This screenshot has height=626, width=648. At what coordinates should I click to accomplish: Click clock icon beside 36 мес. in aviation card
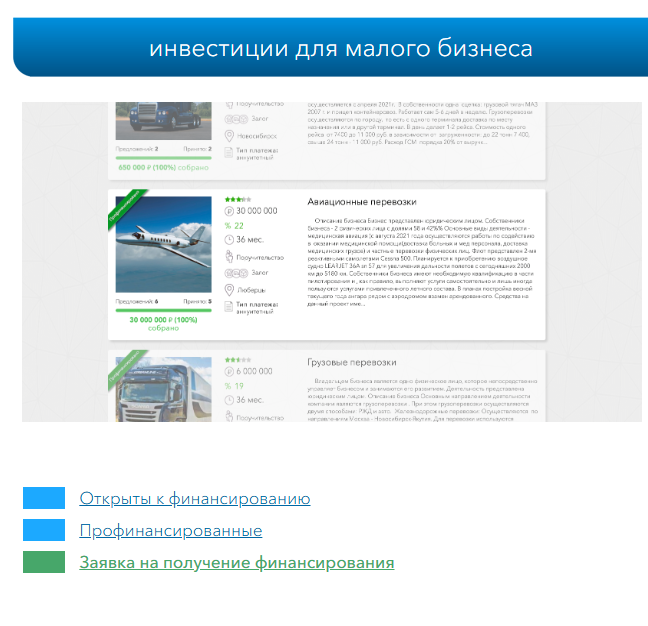click(229, 240)
